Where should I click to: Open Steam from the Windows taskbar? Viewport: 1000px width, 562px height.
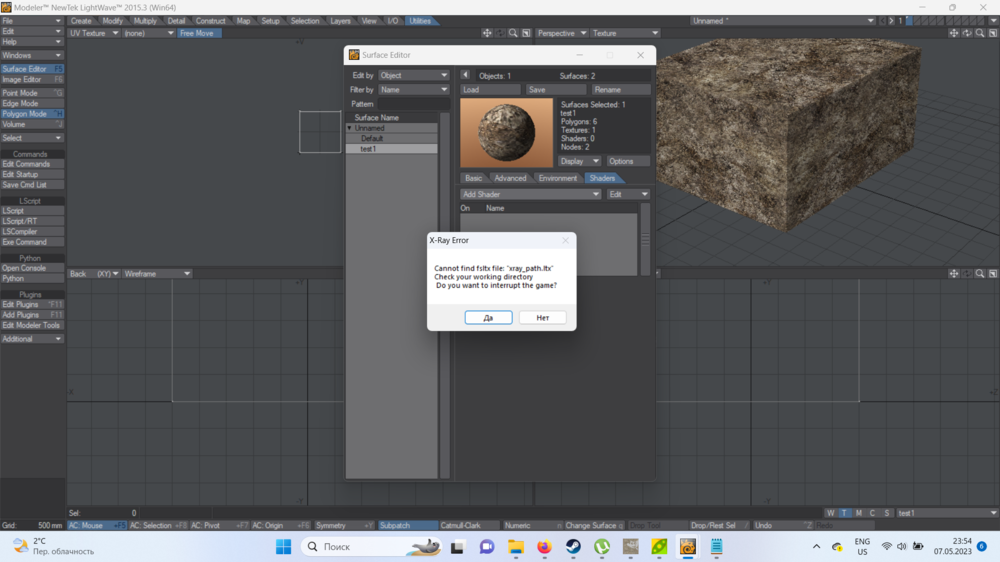coord(573,547)
